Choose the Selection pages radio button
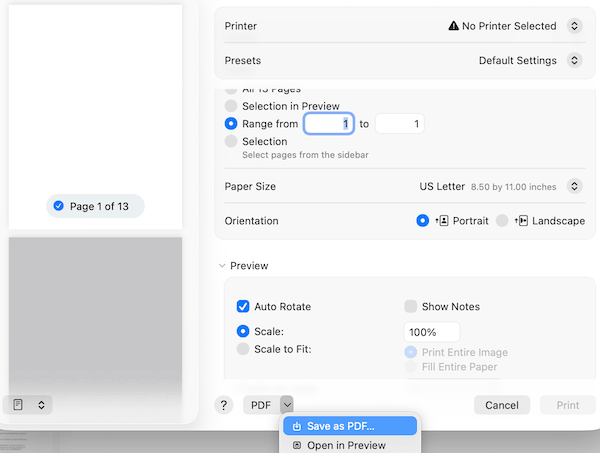This screenshot has width=600, height=453. [231, 141]
